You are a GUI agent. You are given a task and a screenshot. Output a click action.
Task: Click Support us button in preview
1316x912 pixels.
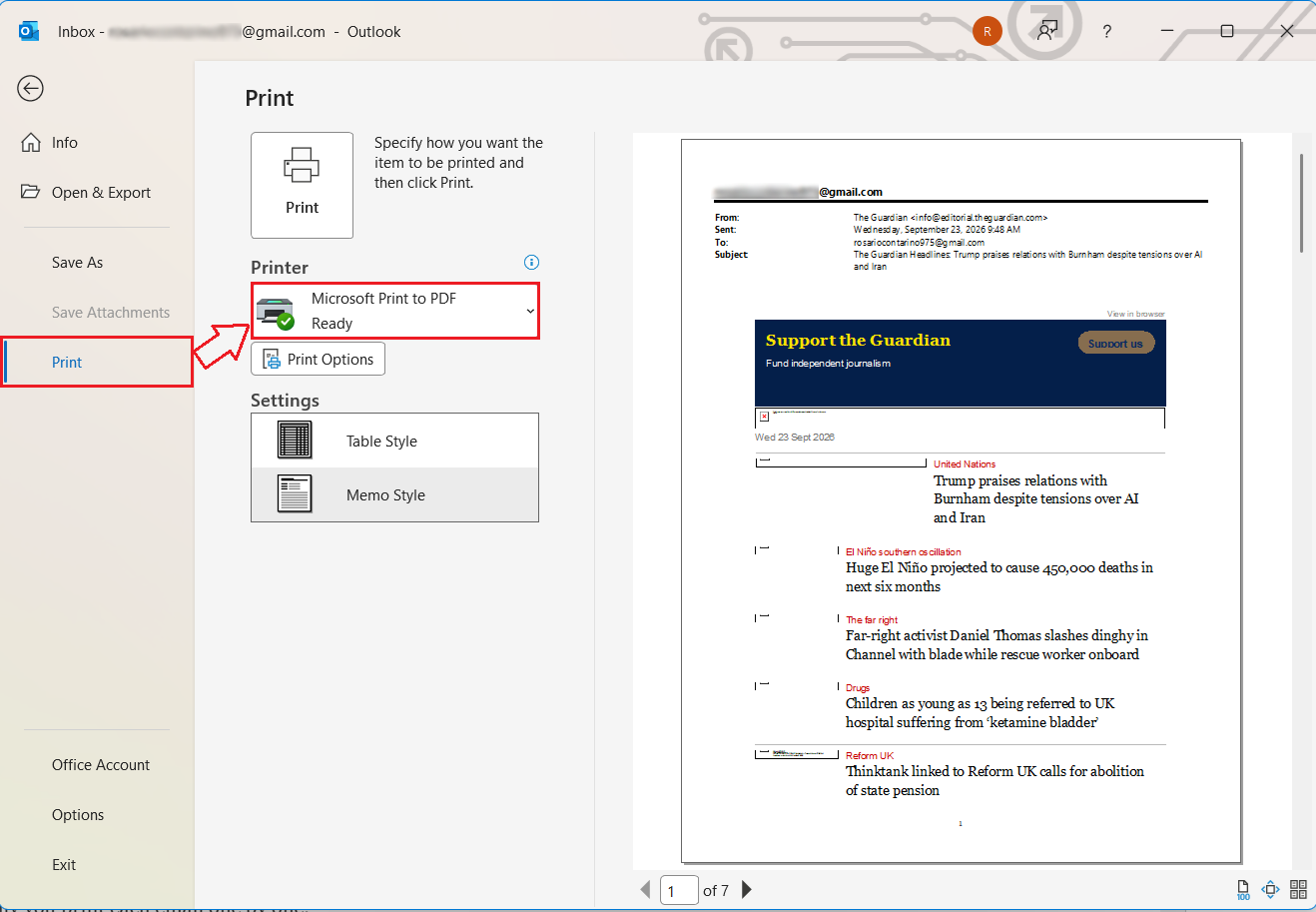pos(1115,343)
